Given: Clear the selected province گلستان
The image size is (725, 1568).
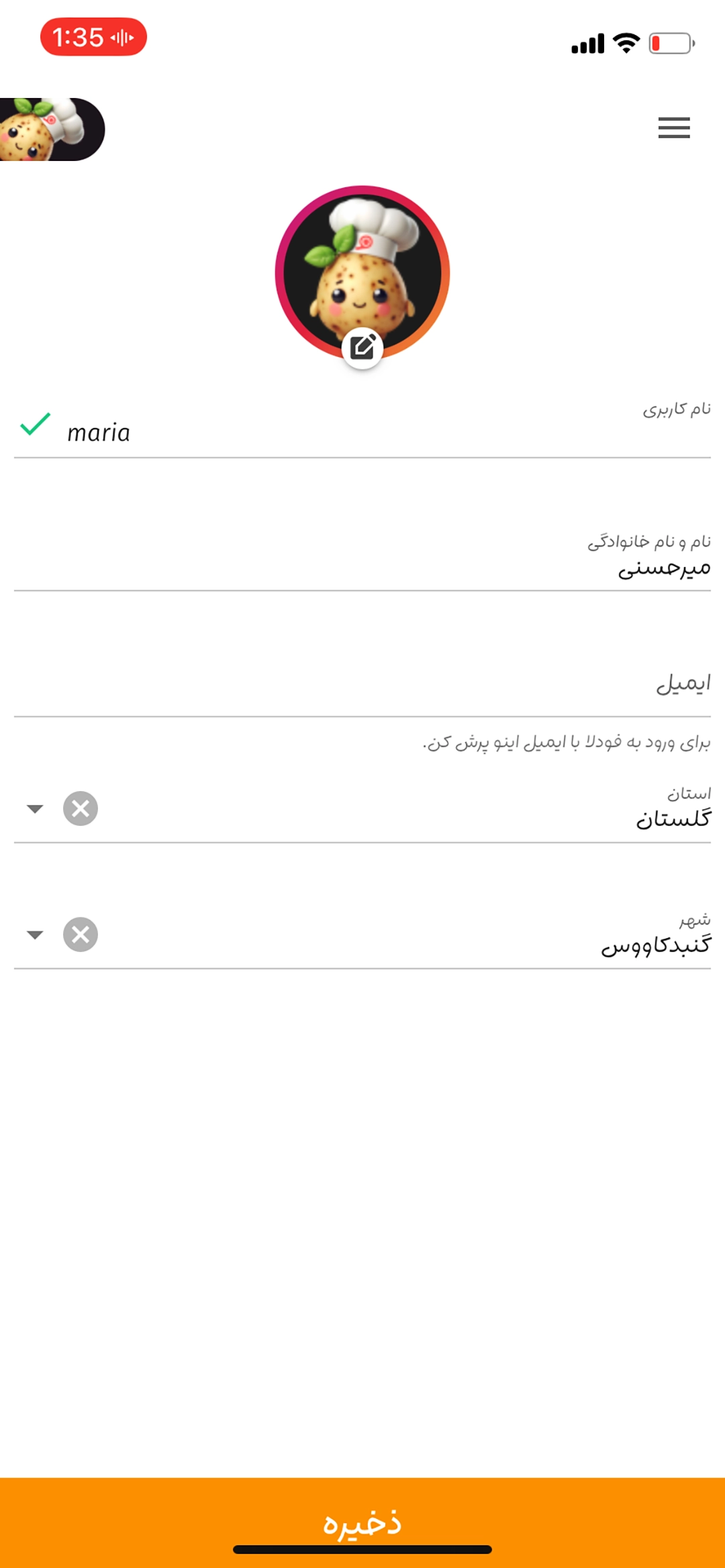Looking at the screenshot, I should click(81, 808).
